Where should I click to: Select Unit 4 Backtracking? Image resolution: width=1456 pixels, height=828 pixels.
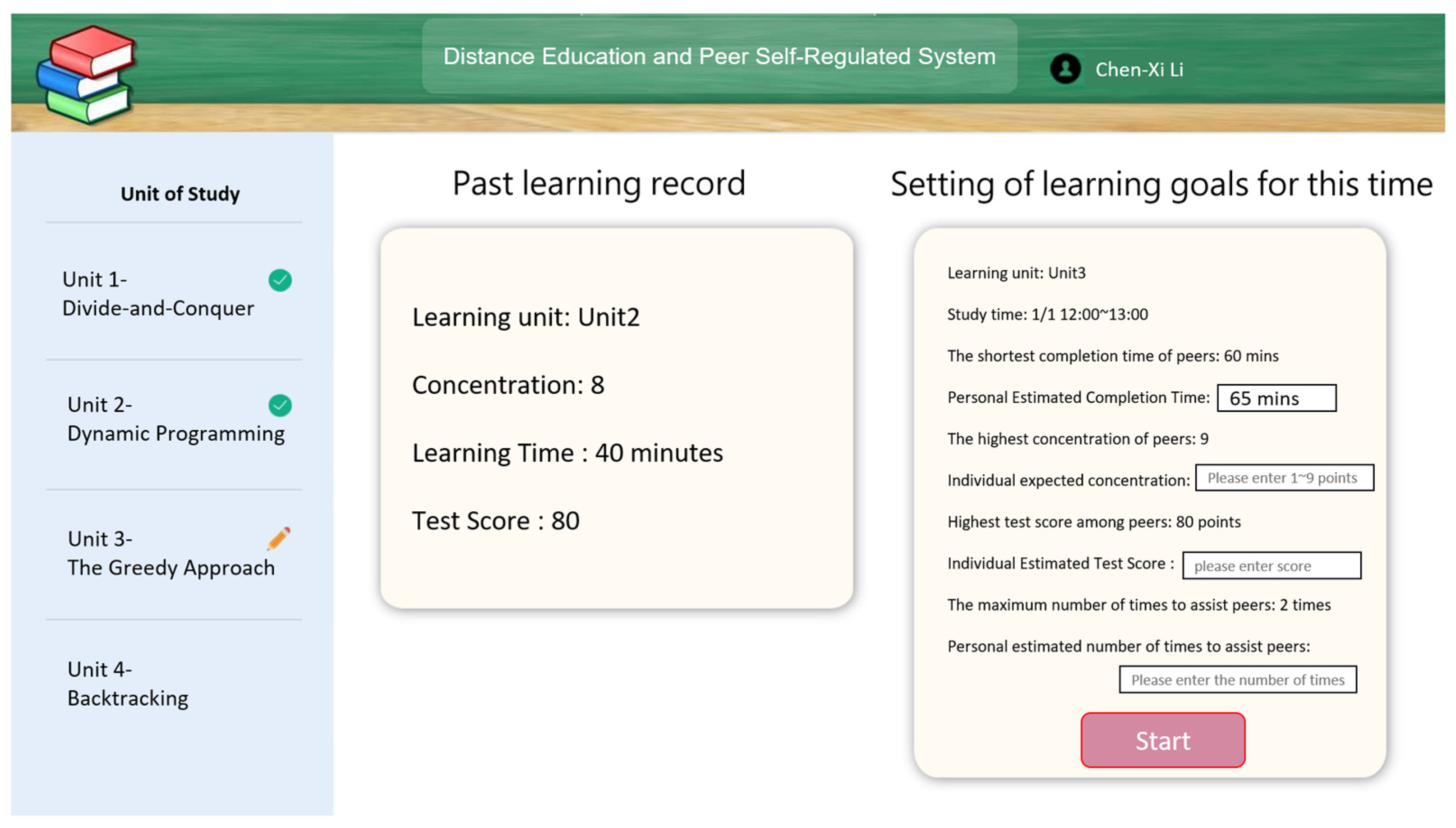(x=128, y=684)
